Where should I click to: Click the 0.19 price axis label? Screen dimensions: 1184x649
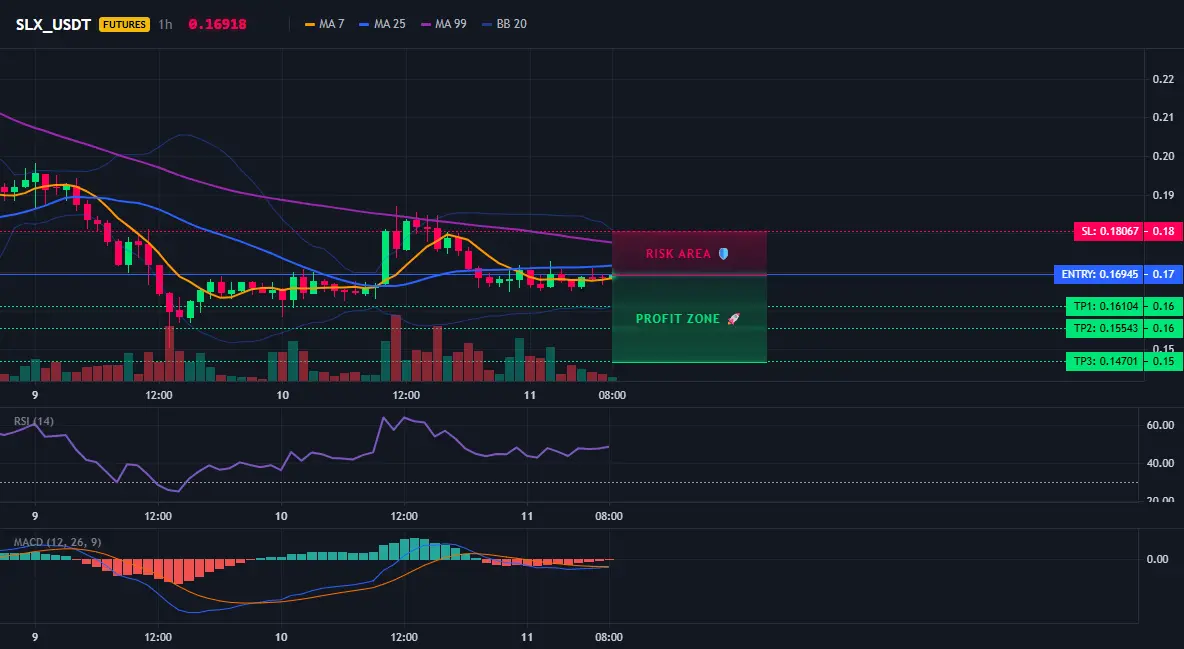pyautogui.click(x=1164, y=195)
